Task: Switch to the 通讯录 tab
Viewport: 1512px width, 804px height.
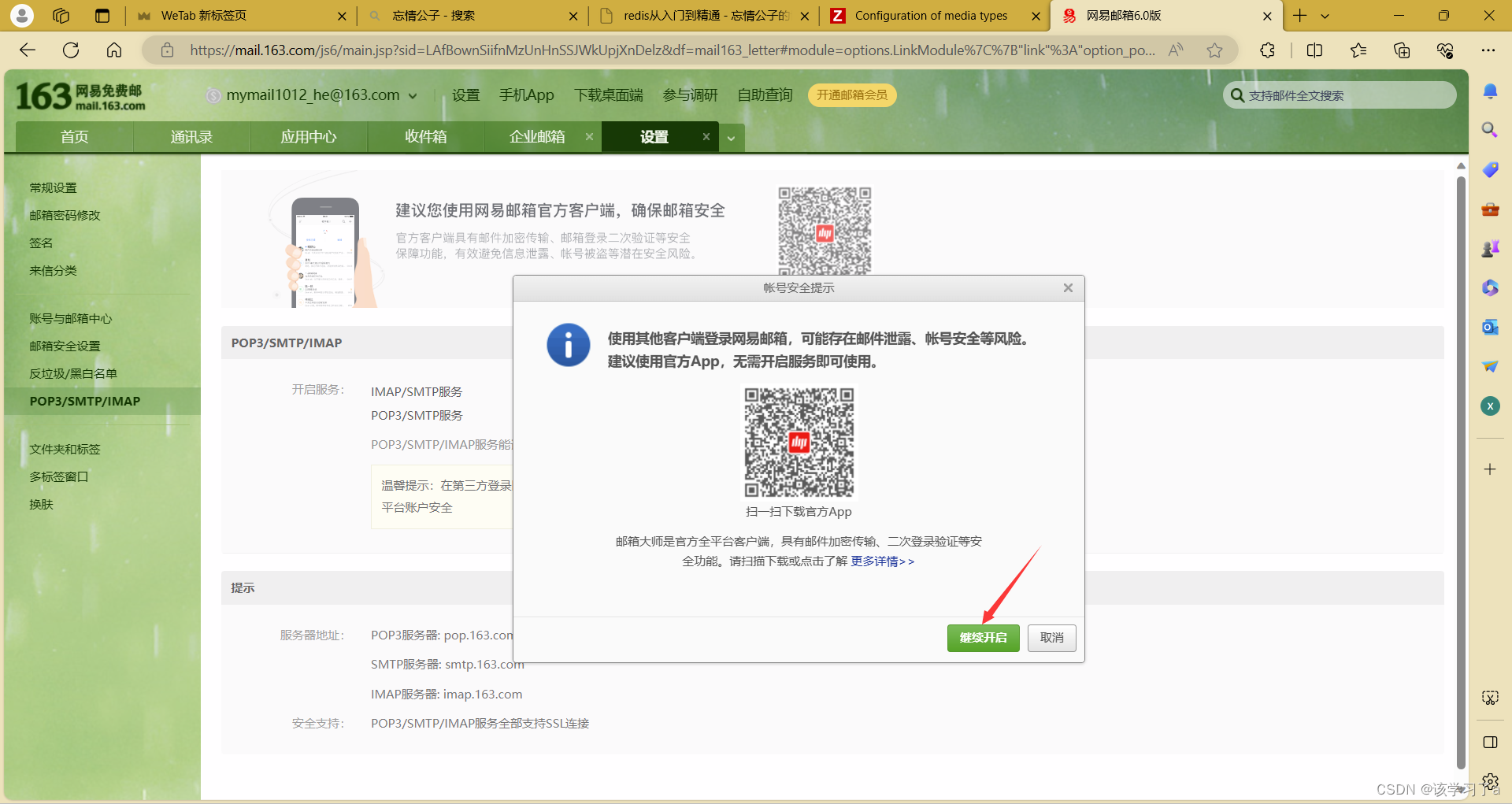Action: click(x=191, y=137)
